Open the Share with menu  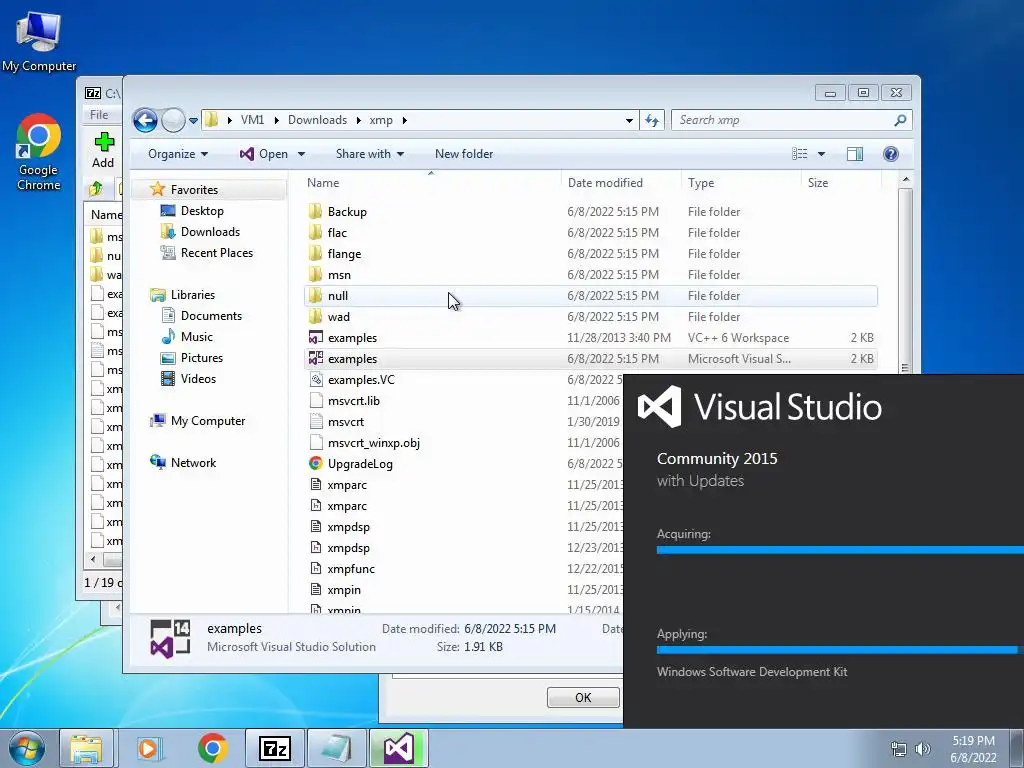click(370, 154)
